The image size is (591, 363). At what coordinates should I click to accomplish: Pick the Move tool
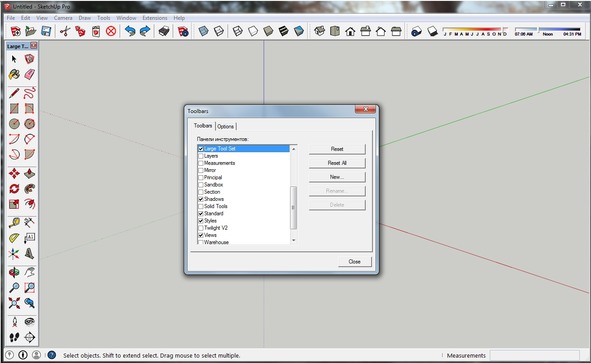click(14, 173)
